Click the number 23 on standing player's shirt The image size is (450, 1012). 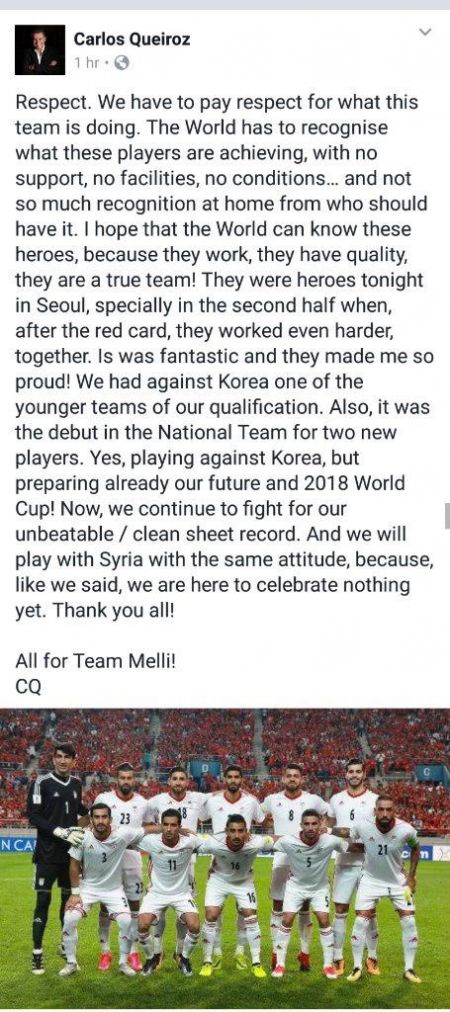pyautogui.click(x=125, y=819)
